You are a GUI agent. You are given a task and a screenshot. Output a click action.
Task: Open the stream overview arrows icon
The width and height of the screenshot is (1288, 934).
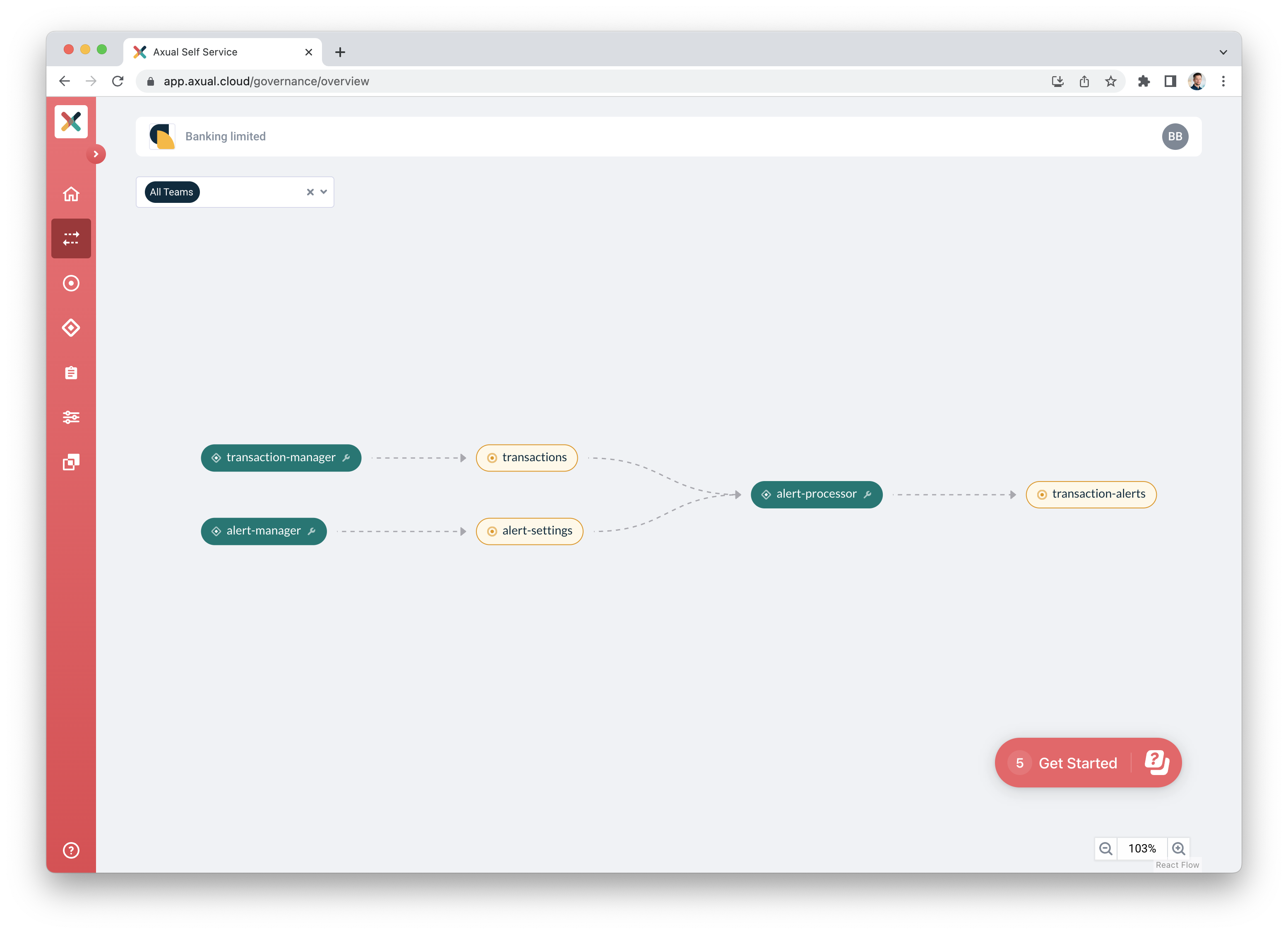tap(71, 238)
